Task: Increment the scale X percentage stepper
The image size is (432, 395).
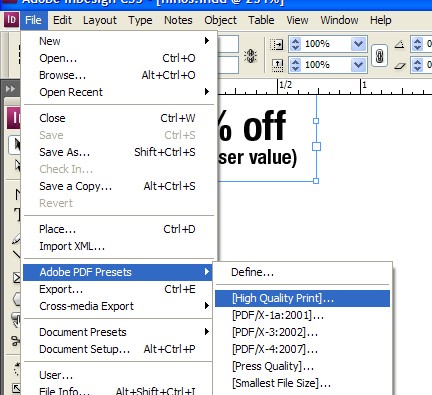Action: [x=295, y=41]
